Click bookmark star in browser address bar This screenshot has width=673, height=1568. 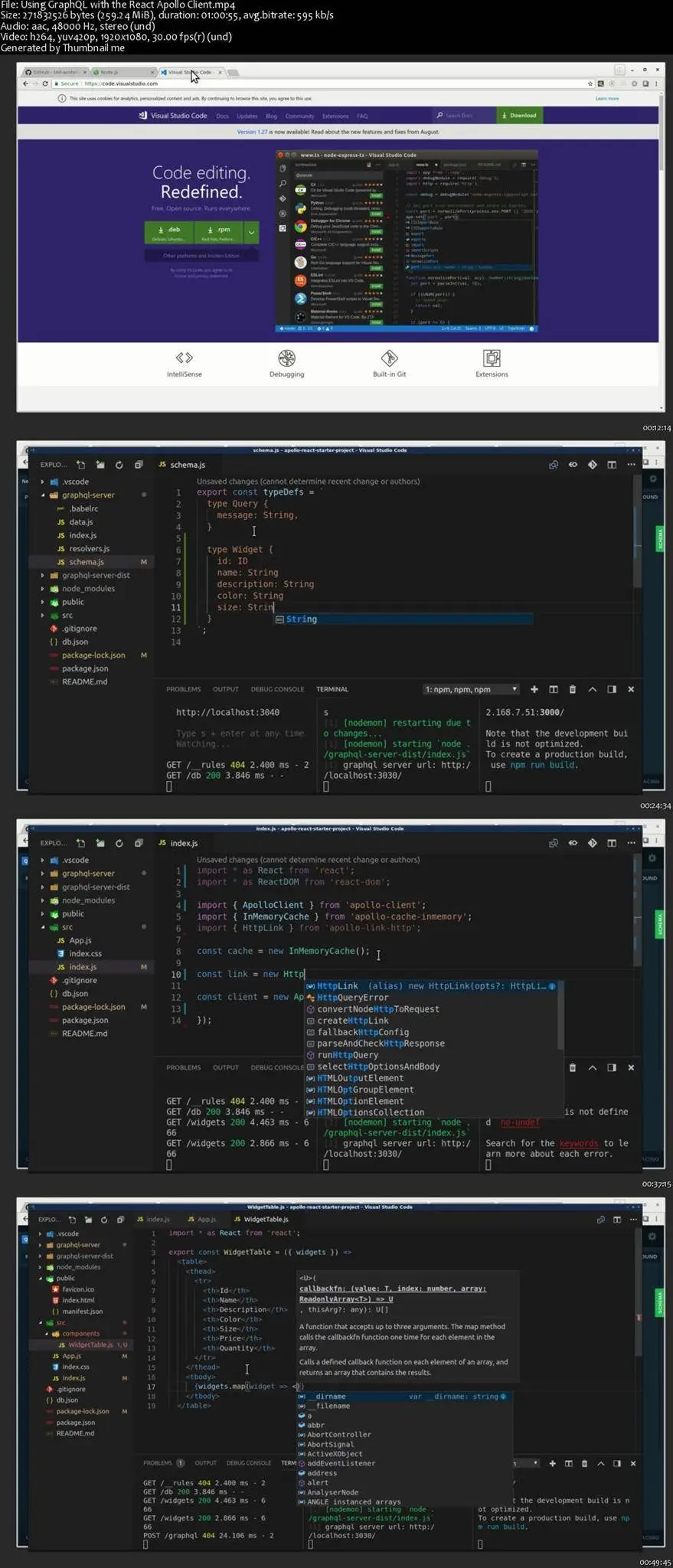590,83
